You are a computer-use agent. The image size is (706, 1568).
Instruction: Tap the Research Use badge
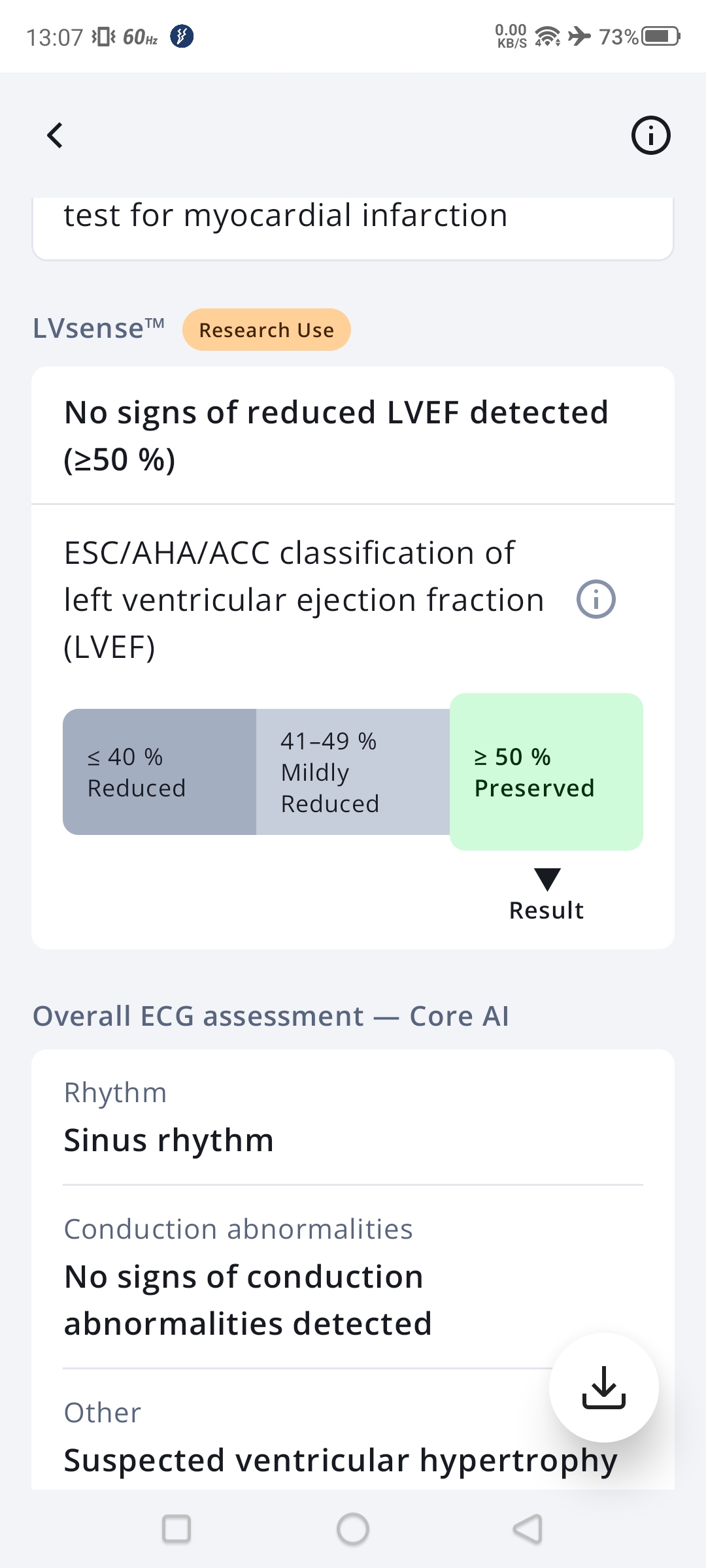pos(267,330)
